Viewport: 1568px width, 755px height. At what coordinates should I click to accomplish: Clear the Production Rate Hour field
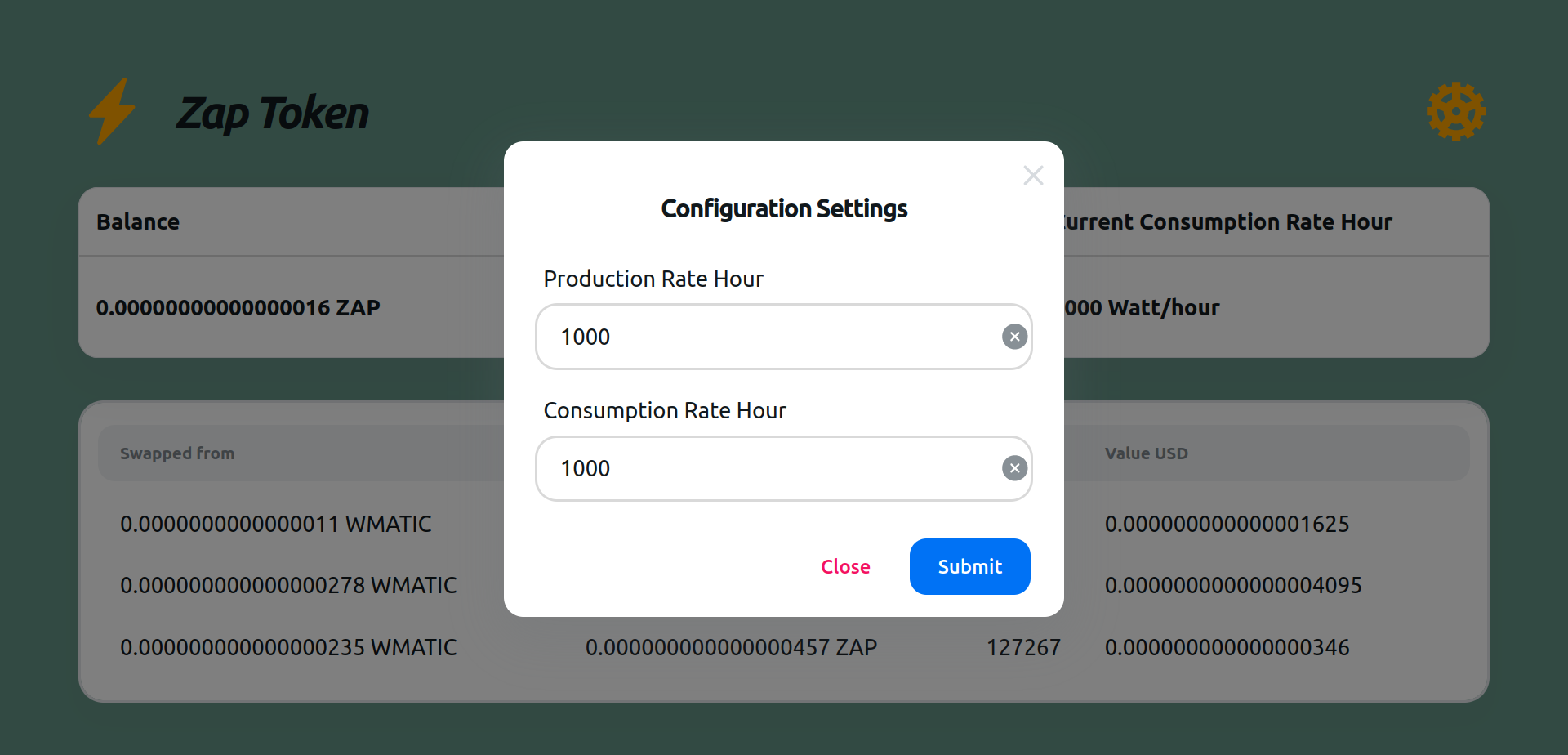point(1014,337)
